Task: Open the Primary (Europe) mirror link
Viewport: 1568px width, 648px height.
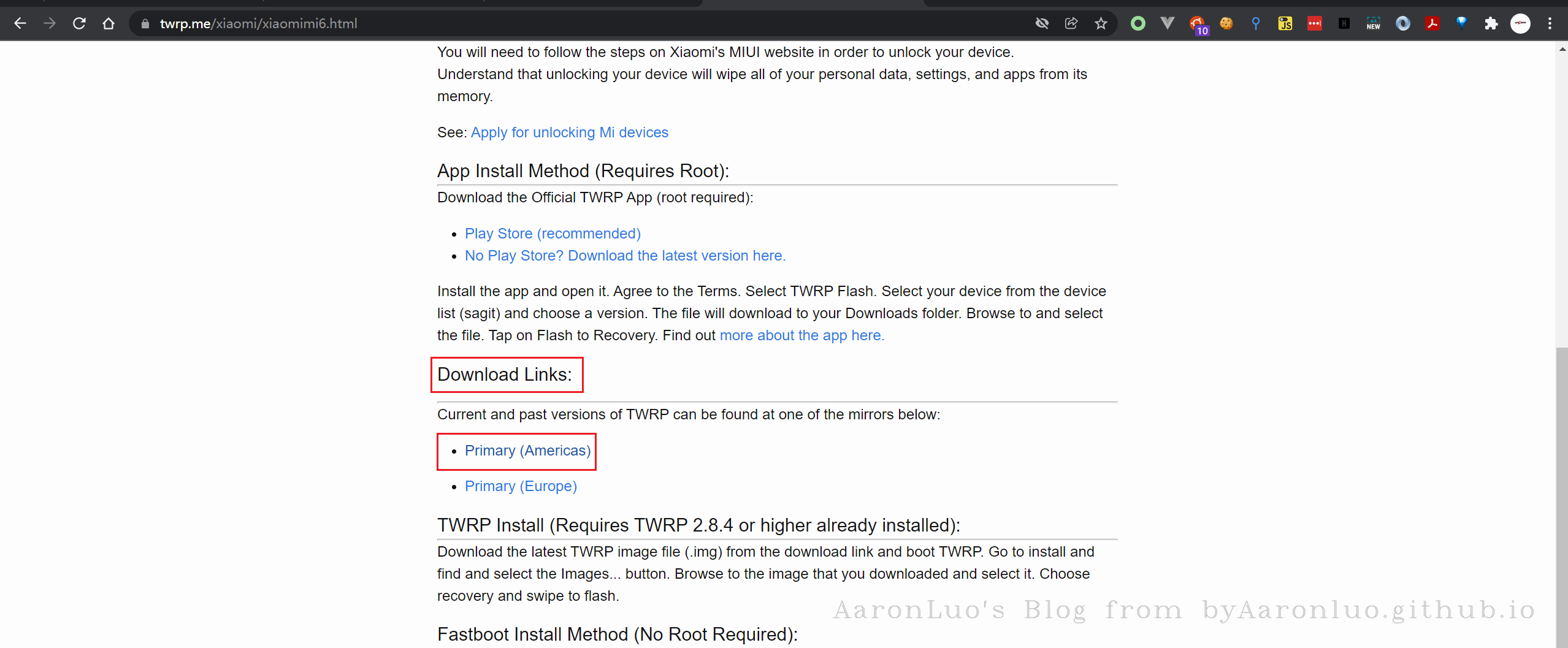Action: pyautogui.click(x=521, y=486)
